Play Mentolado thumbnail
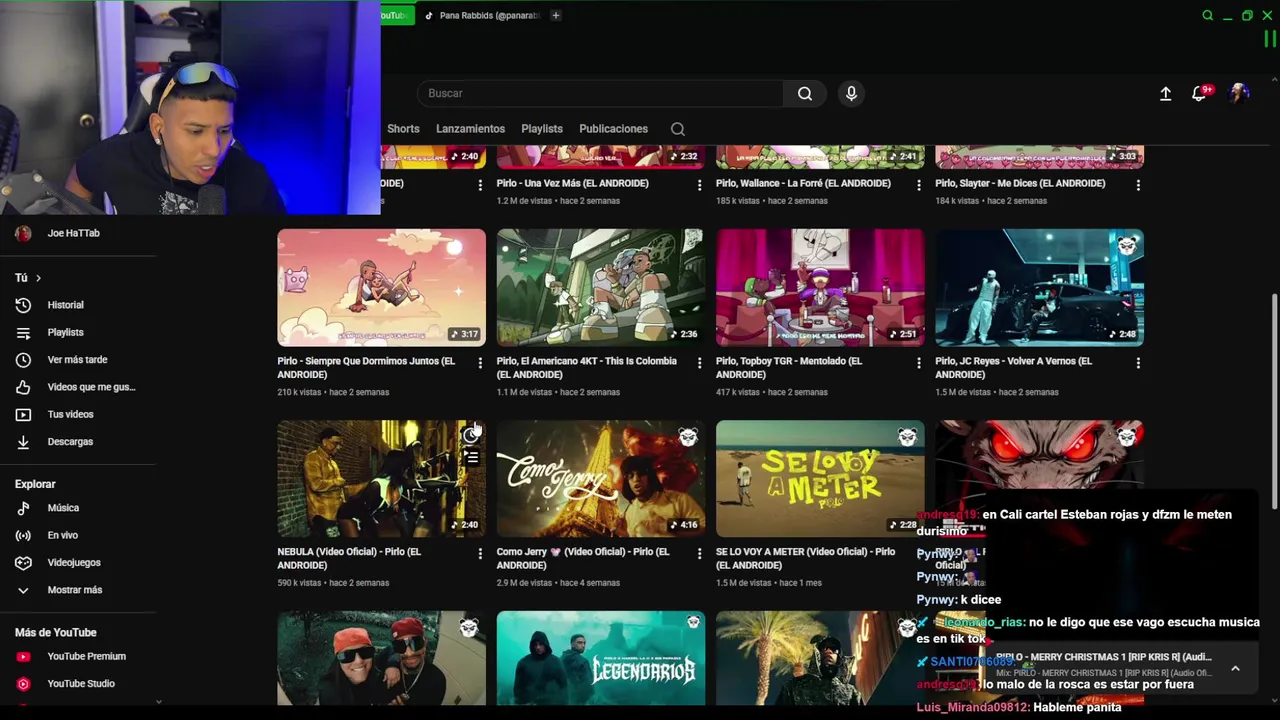 [820, 288]
